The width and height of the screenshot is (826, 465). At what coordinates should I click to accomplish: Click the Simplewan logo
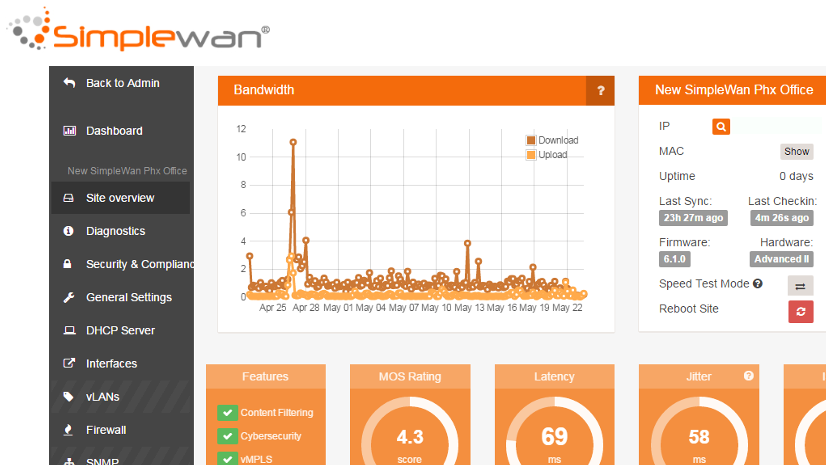click(x=140, y=30)
